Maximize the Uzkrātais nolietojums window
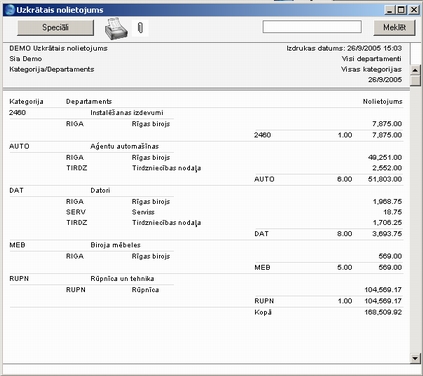Screen dimensions: 423x376 tap(401, 10)
